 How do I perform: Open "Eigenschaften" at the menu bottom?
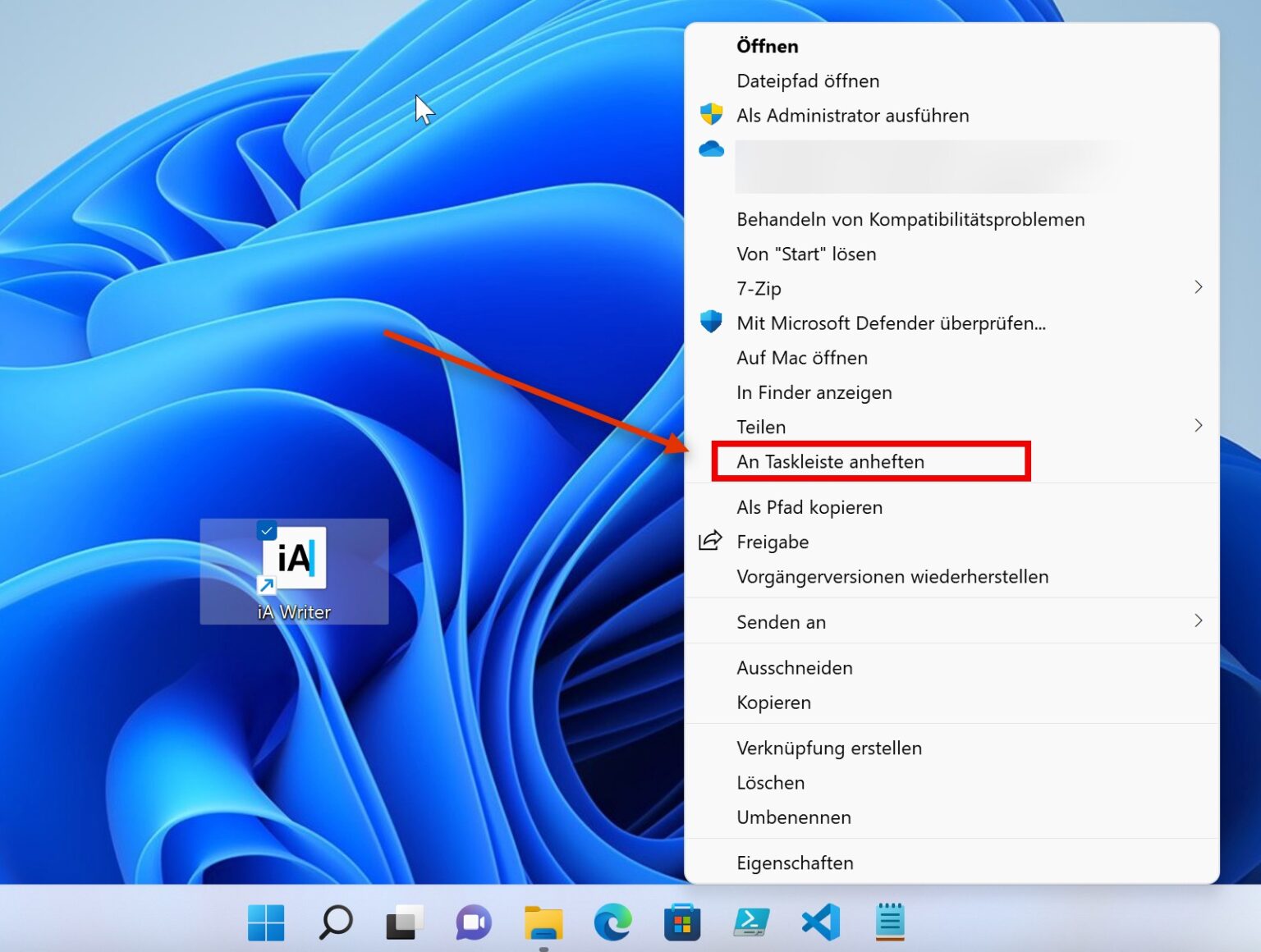tap(795, 863)
